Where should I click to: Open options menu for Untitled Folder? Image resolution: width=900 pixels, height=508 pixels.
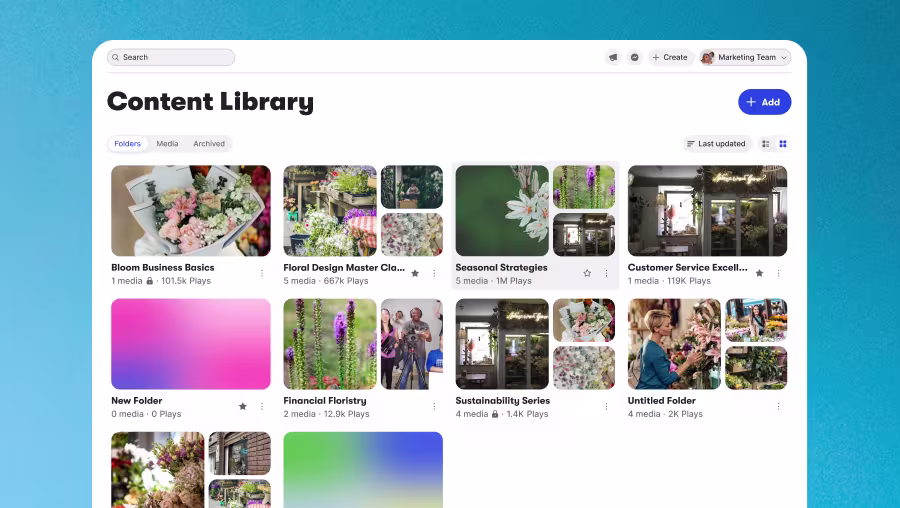pyautogui.click(x=778, y=406)
